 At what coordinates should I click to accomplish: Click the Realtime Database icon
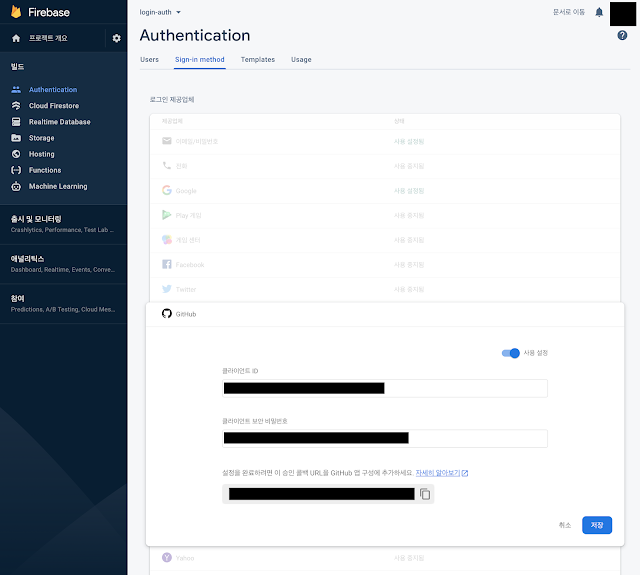[x=16, y=122]
